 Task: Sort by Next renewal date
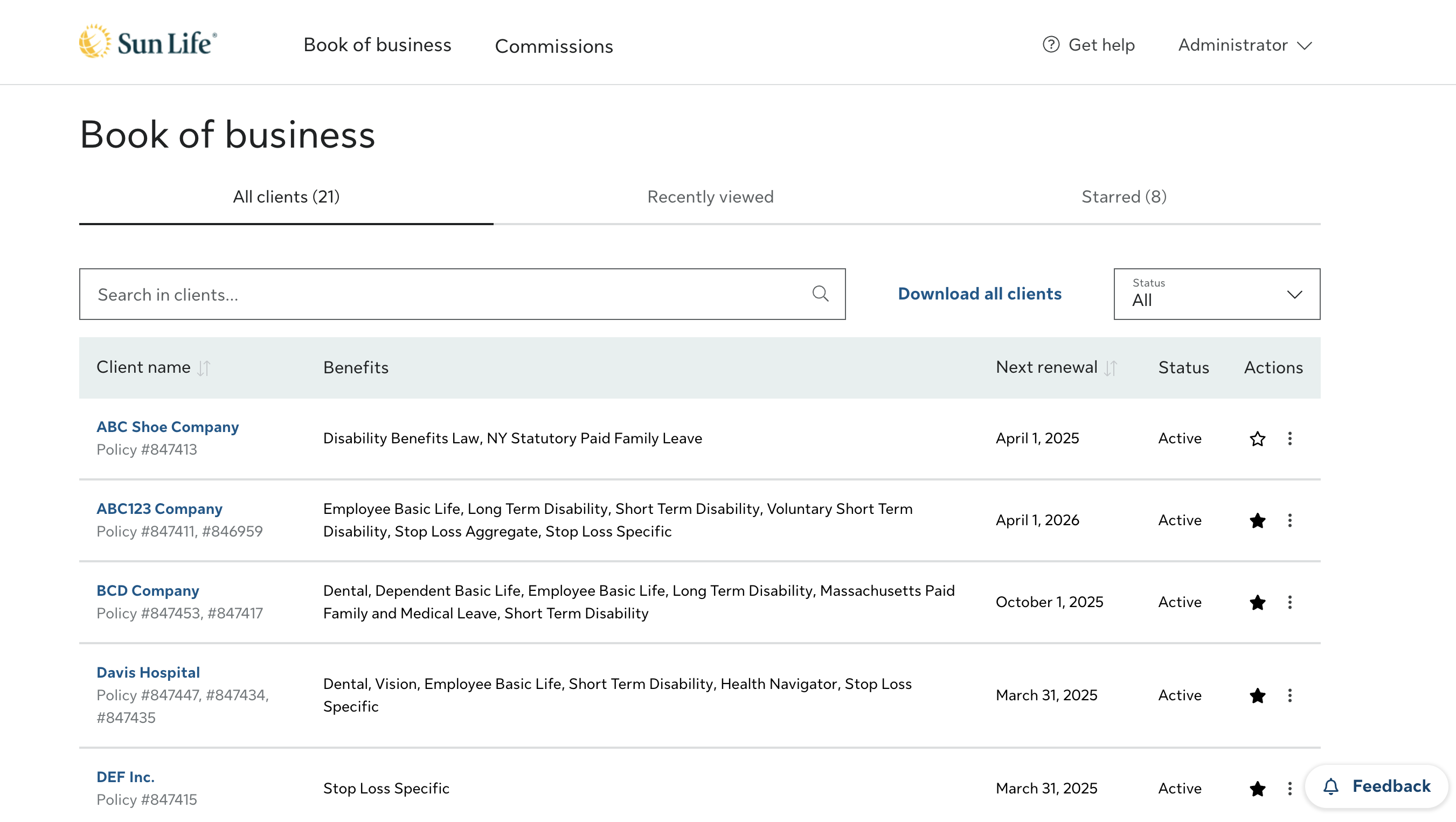pyautogui.click(x=1110, y=368)
